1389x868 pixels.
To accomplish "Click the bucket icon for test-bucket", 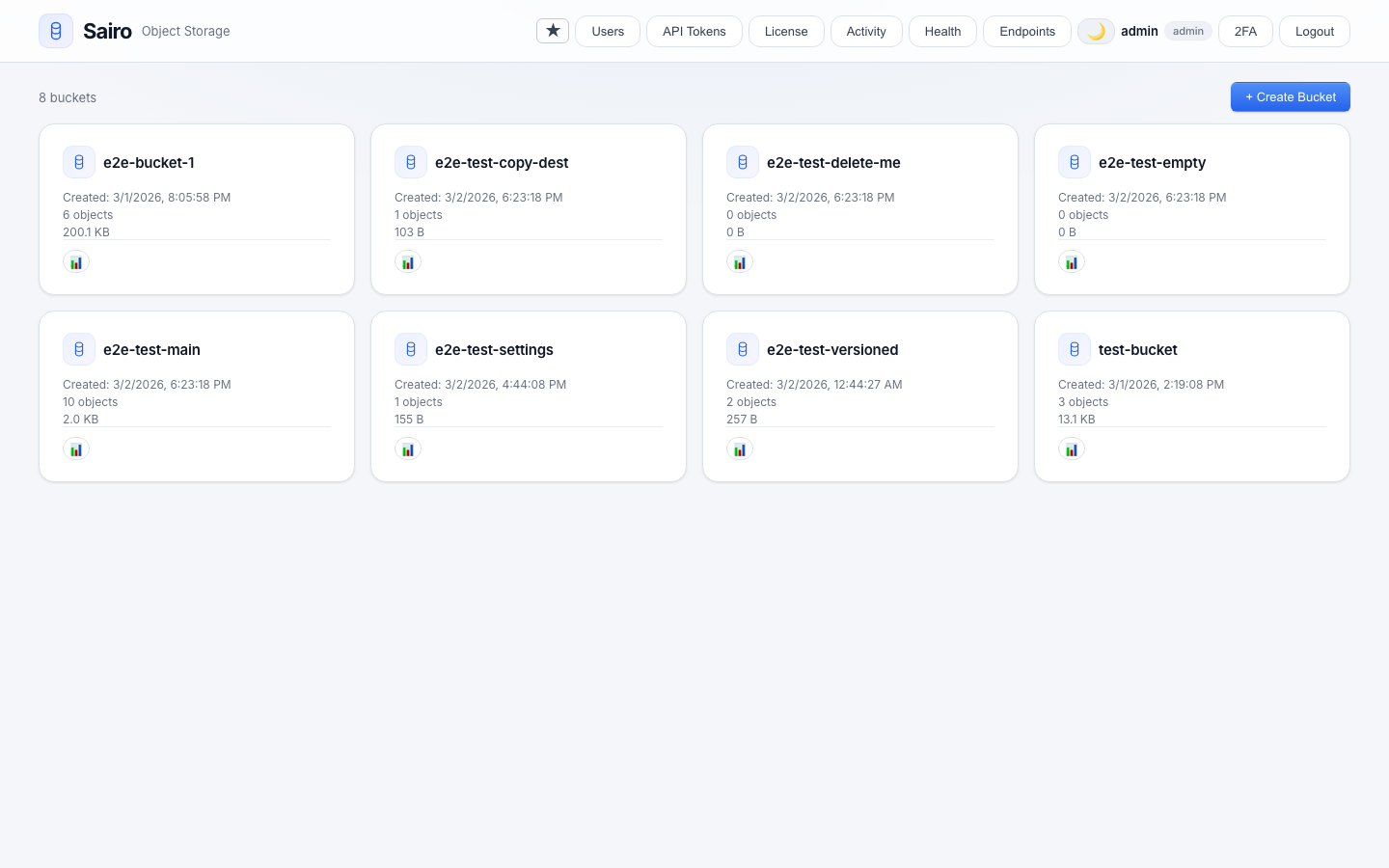I will tap(1075, 349).
